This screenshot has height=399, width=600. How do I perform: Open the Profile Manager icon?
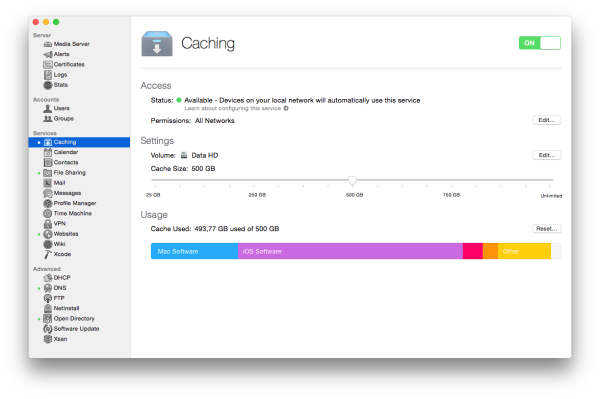(47, 203)
